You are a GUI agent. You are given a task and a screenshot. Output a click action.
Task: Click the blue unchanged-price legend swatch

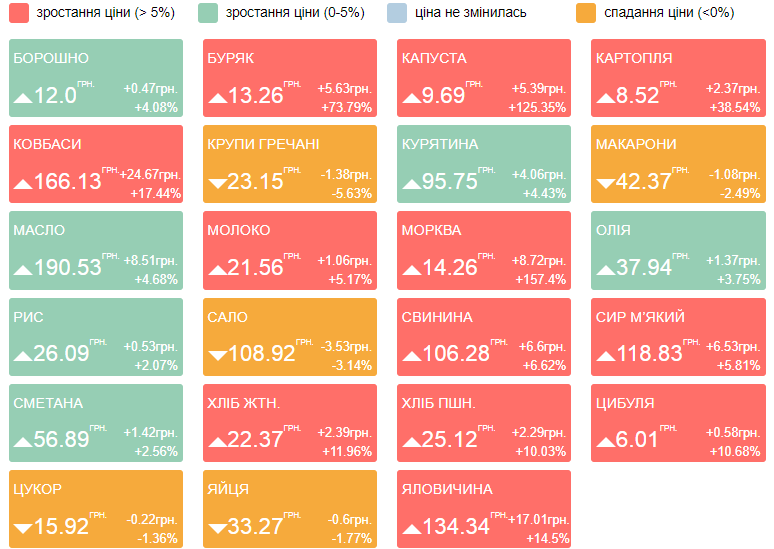click(x=397, y=13)
